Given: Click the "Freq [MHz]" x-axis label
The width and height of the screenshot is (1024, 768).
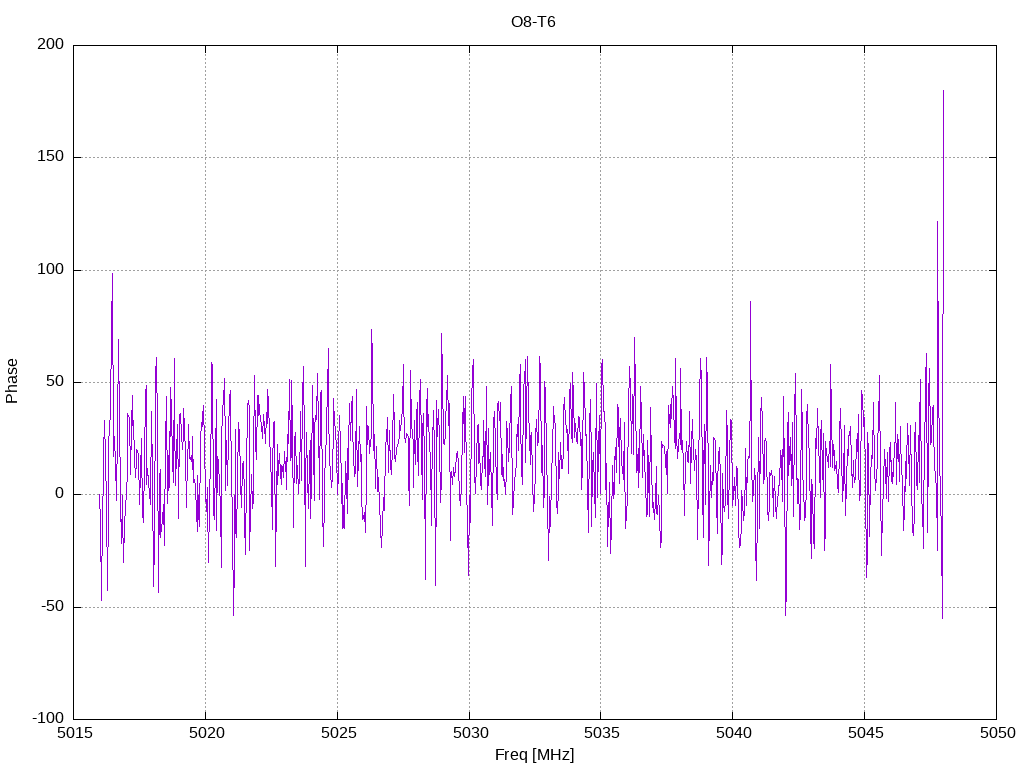Looking at the screenshot, I should (x=534, y=754).
